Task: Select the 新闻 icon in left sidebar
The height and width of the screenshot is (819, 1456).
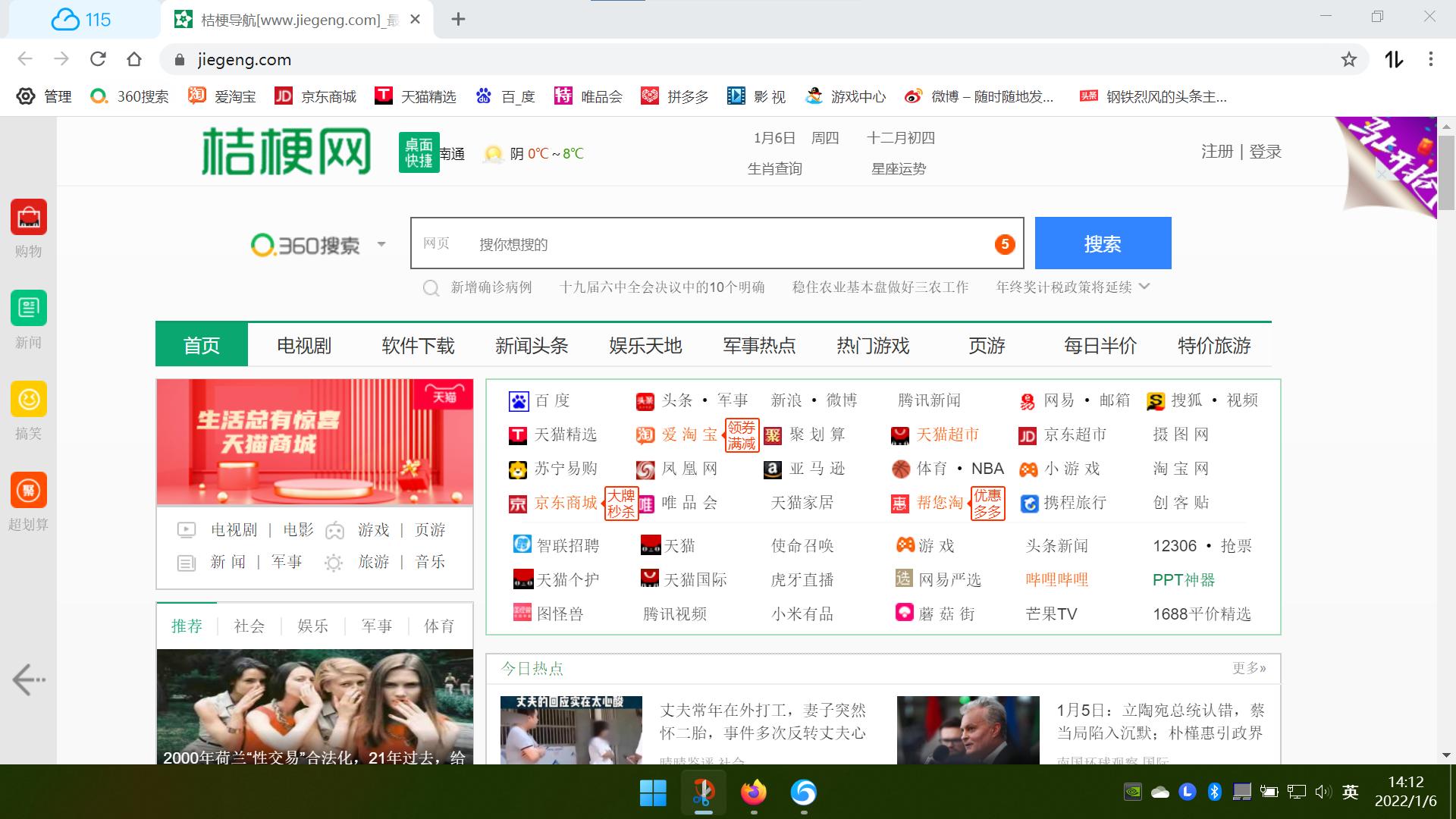Action: [29, 308]
